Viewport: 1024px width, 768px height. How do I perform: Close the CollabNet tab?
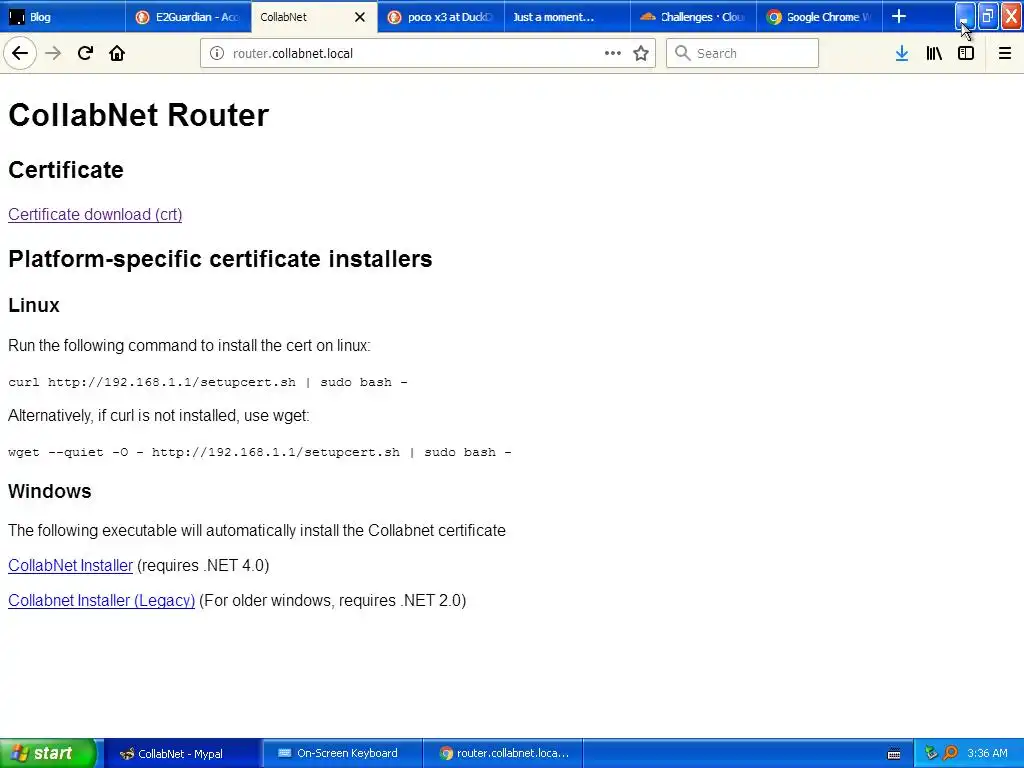click(x=360, y=17)
